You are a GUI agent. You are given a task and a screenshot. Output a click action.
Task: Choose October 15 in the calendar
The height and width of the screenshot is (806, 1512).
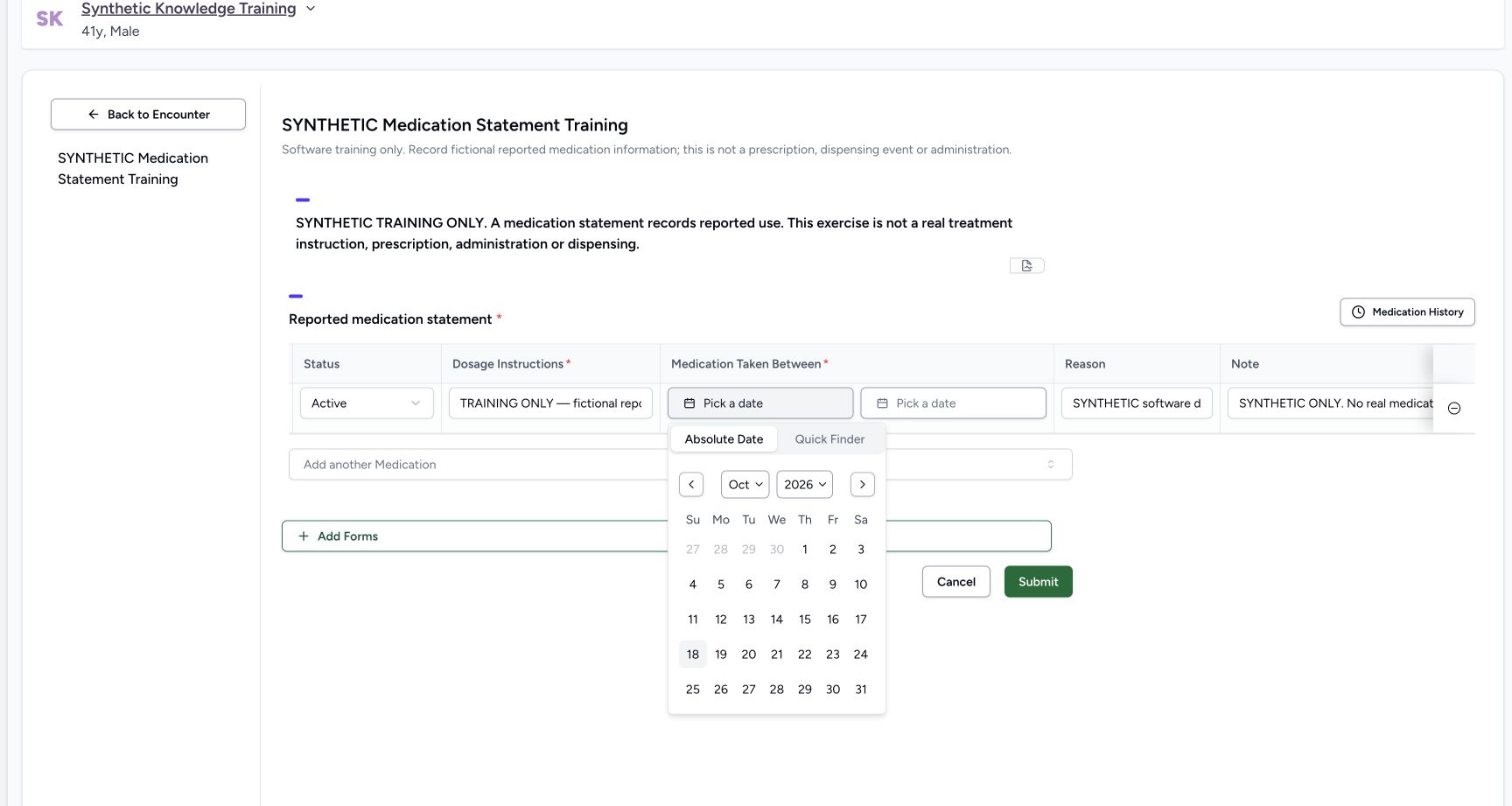[x=805, y=620]
